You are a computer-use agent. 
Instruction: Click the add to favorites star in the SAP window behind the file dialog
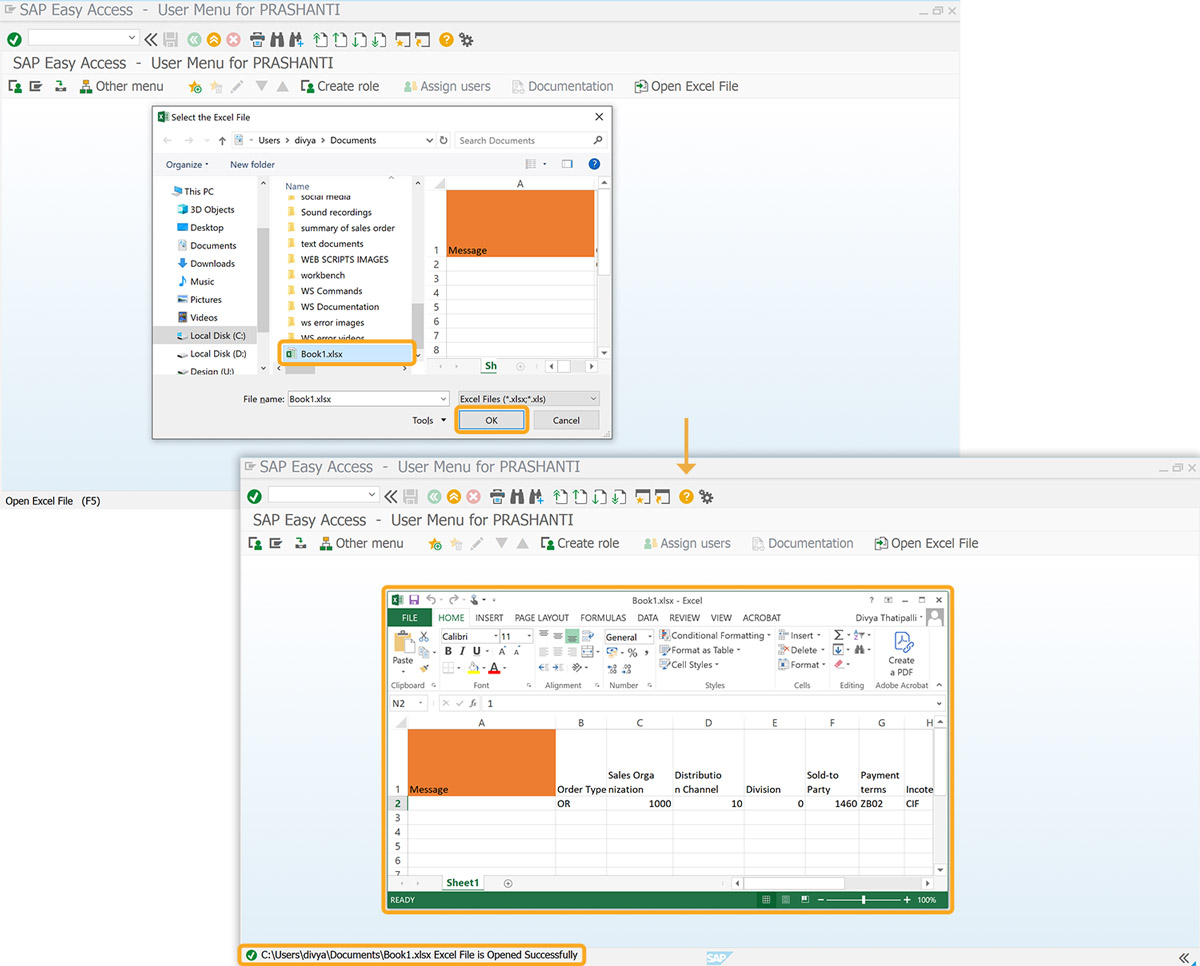tap(195, 87)
